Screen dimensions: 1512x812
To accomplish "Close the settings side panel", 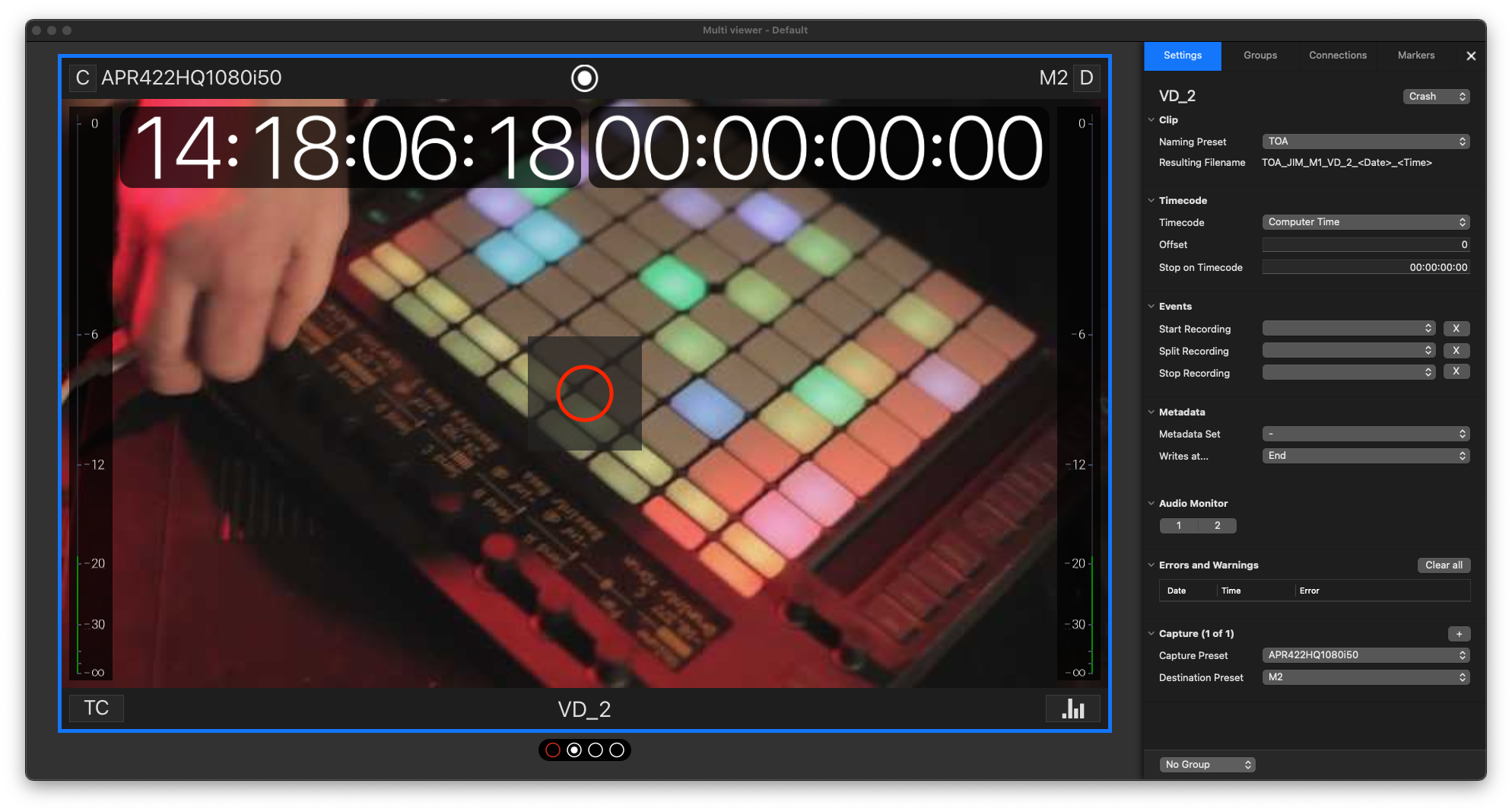I will (x=1471, y=56).
